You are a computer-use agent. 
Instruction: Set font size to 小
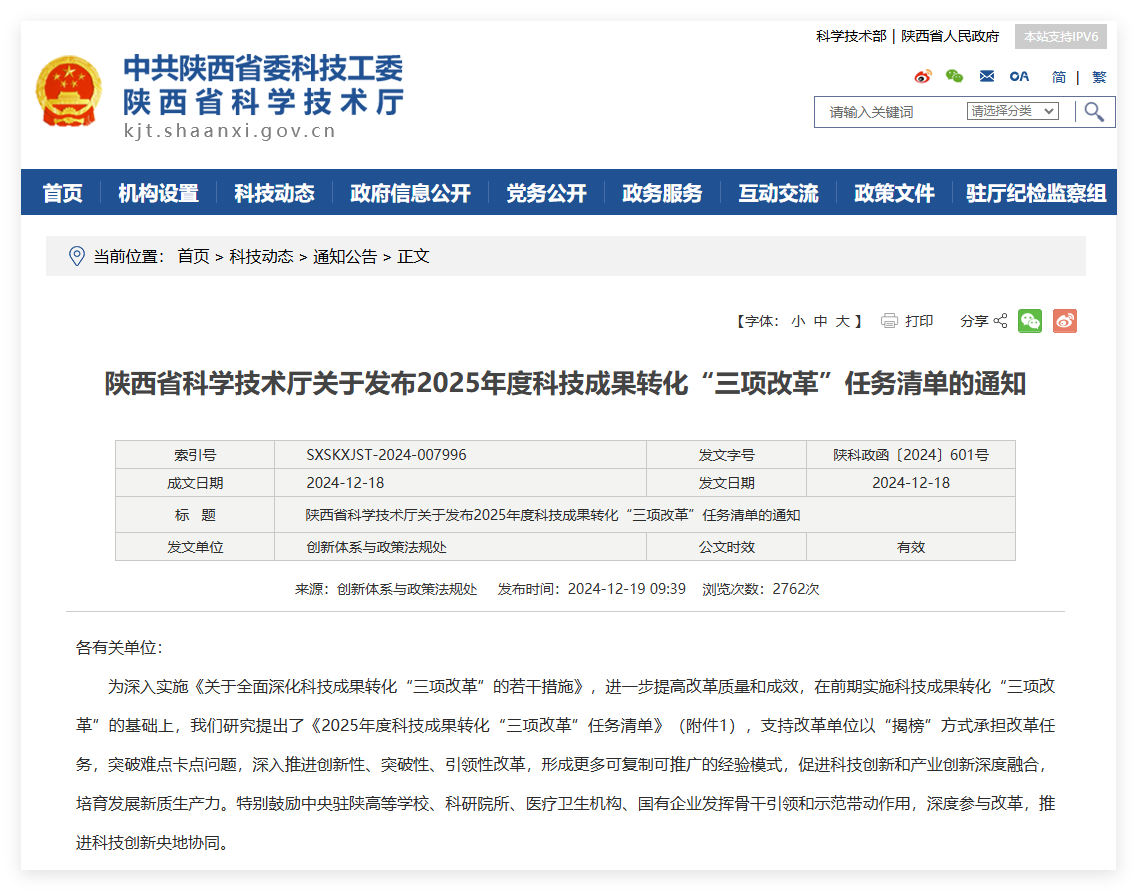(798, 321)
